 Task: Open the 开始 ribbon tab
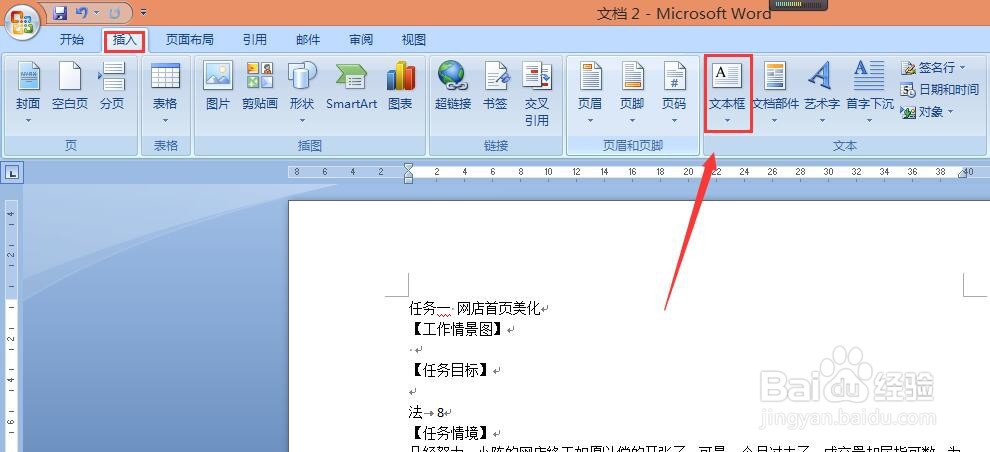(71, 40)
